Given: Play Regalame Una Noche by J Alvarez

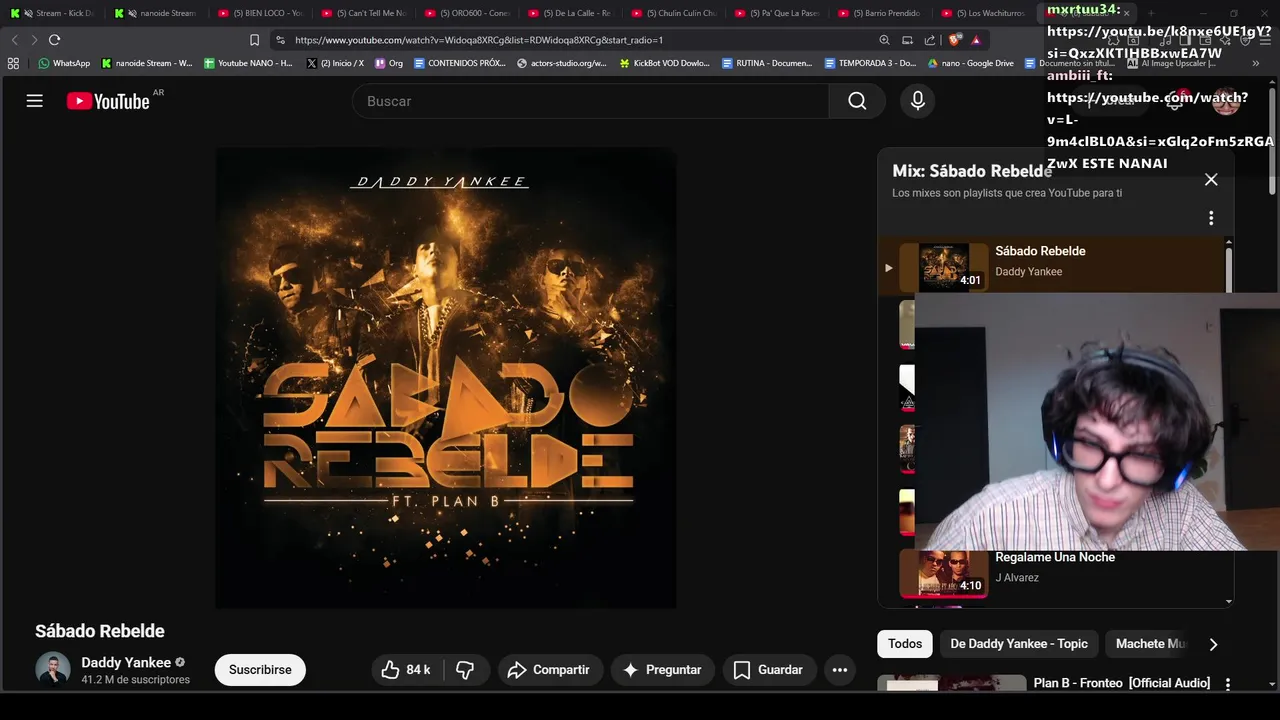Looking at the screenshot, I should coord(1055,575).
